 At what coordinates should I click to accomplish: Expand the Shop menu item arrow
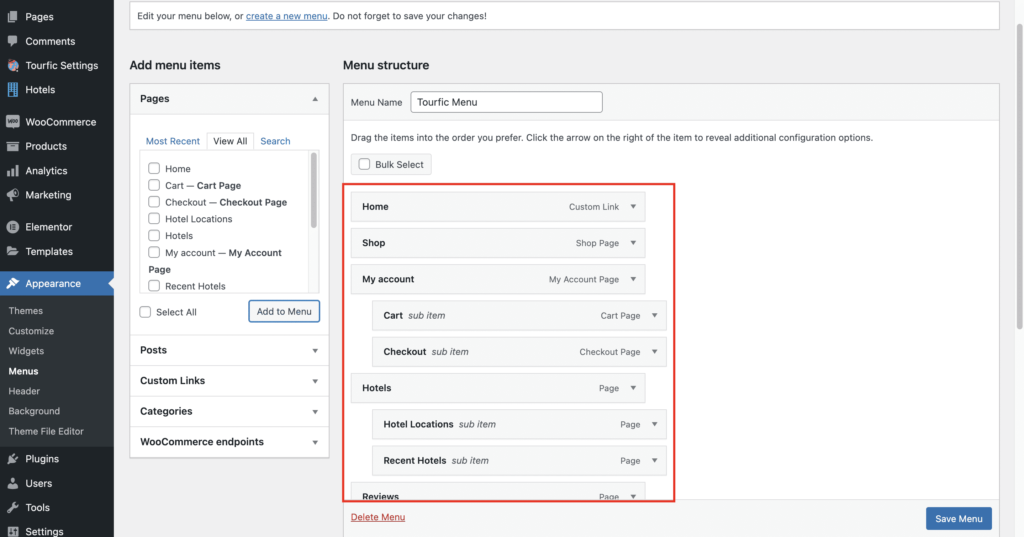pyautogui.click(x=633, y=243)
